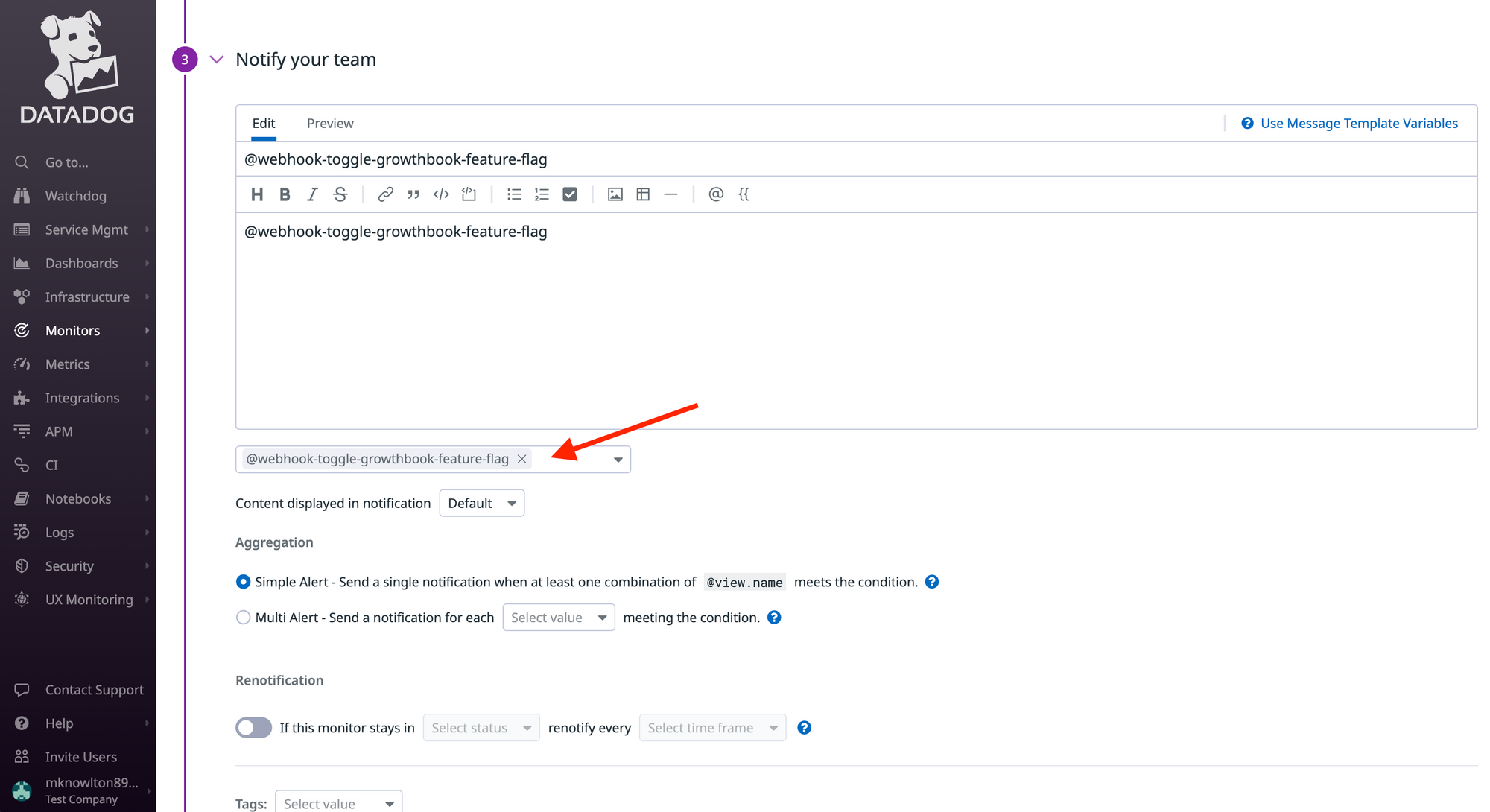Open the Dashboards menu
The width and height of the screenshot is (1490, 812).
click(78, 263)
